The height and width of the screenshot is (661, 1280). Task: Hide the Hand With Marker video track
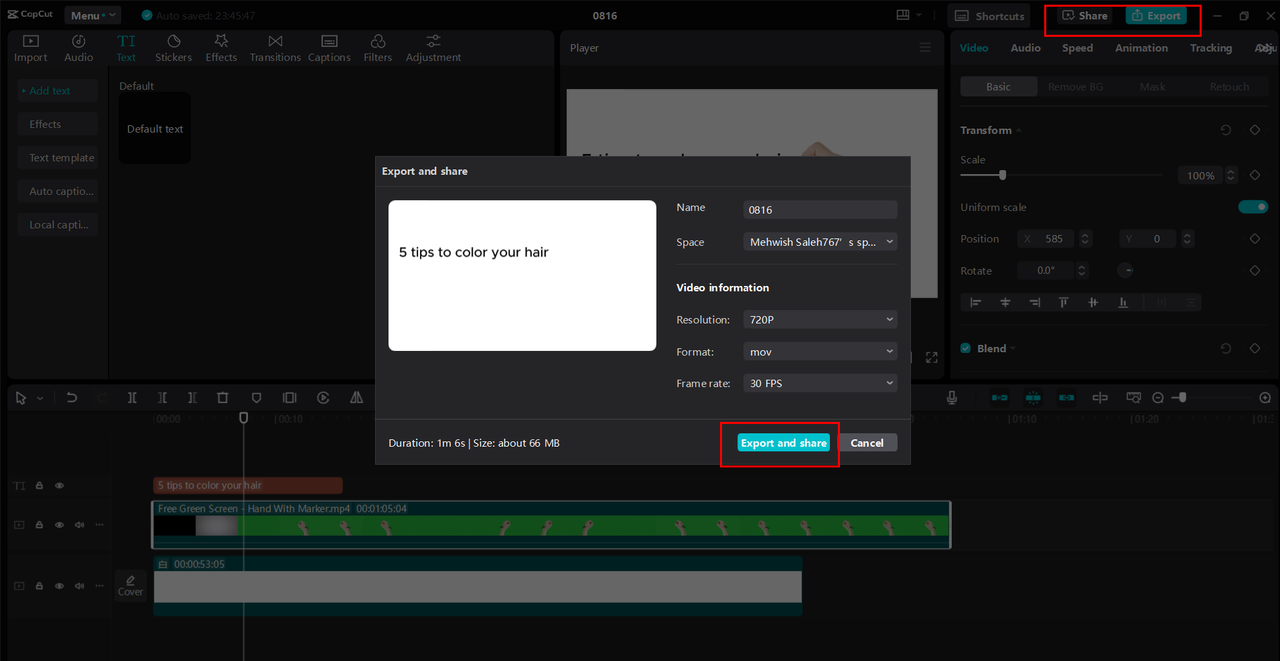tap(59, 524)
